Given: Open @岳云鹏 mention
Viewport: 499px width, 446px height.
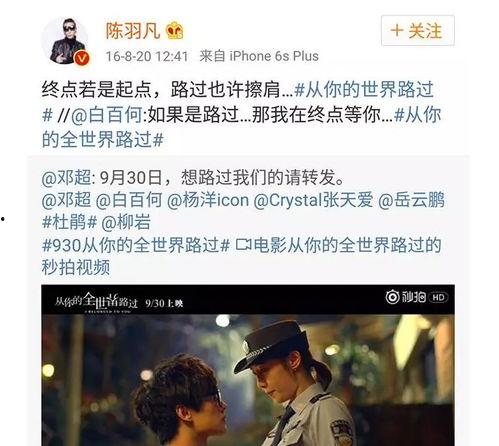Looking at the screenshot, I should click(411, 200).
